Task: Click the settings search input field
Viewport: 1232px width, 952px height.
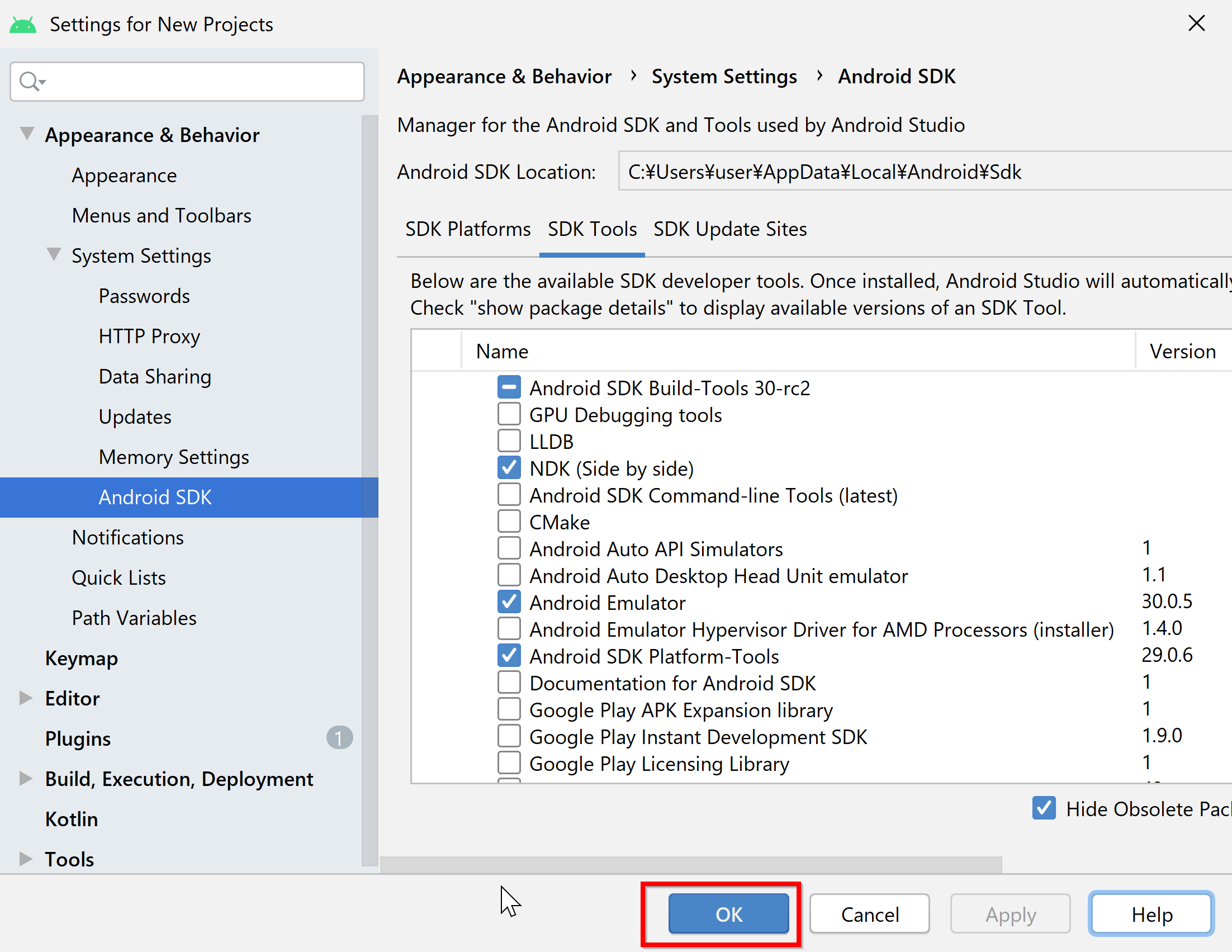Action: [187, 82]
